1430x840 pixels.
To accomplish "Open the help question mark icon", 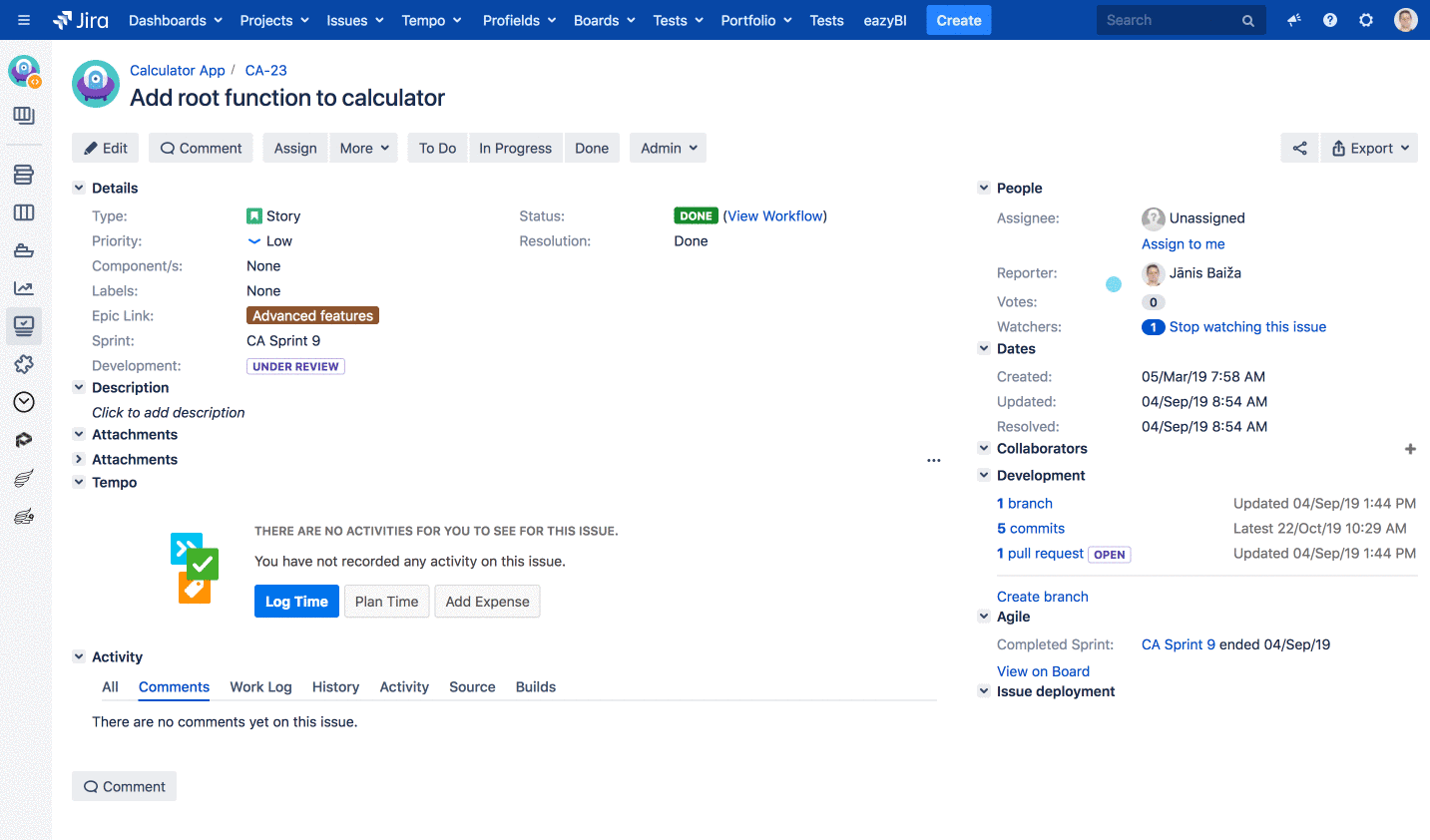I will point(1330,20).
